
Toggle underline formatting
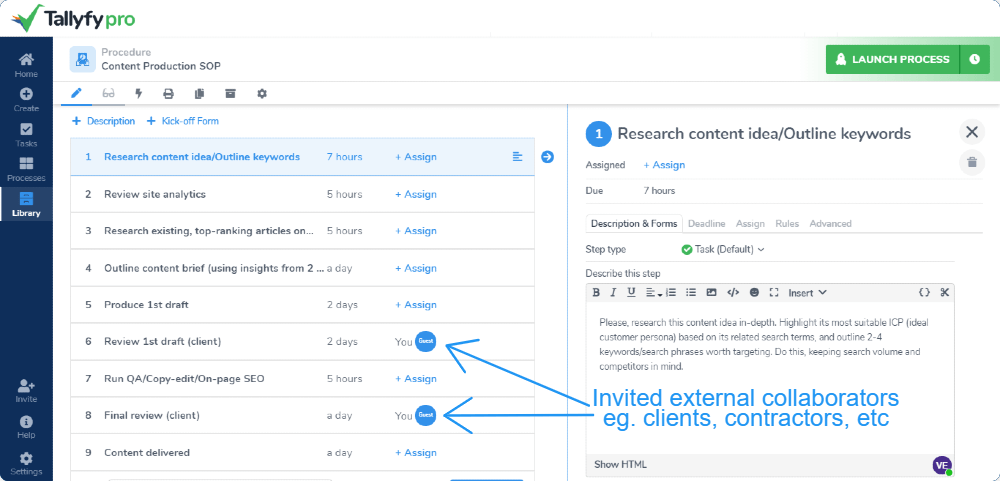click(631, 293)
